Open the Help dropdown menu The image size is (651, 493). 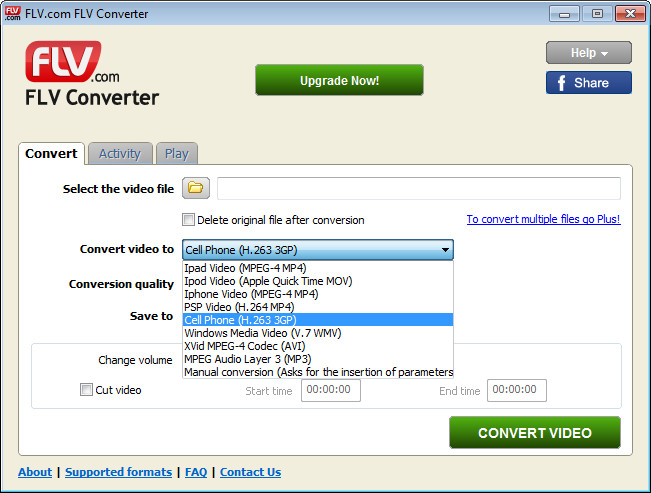(589, 53)
